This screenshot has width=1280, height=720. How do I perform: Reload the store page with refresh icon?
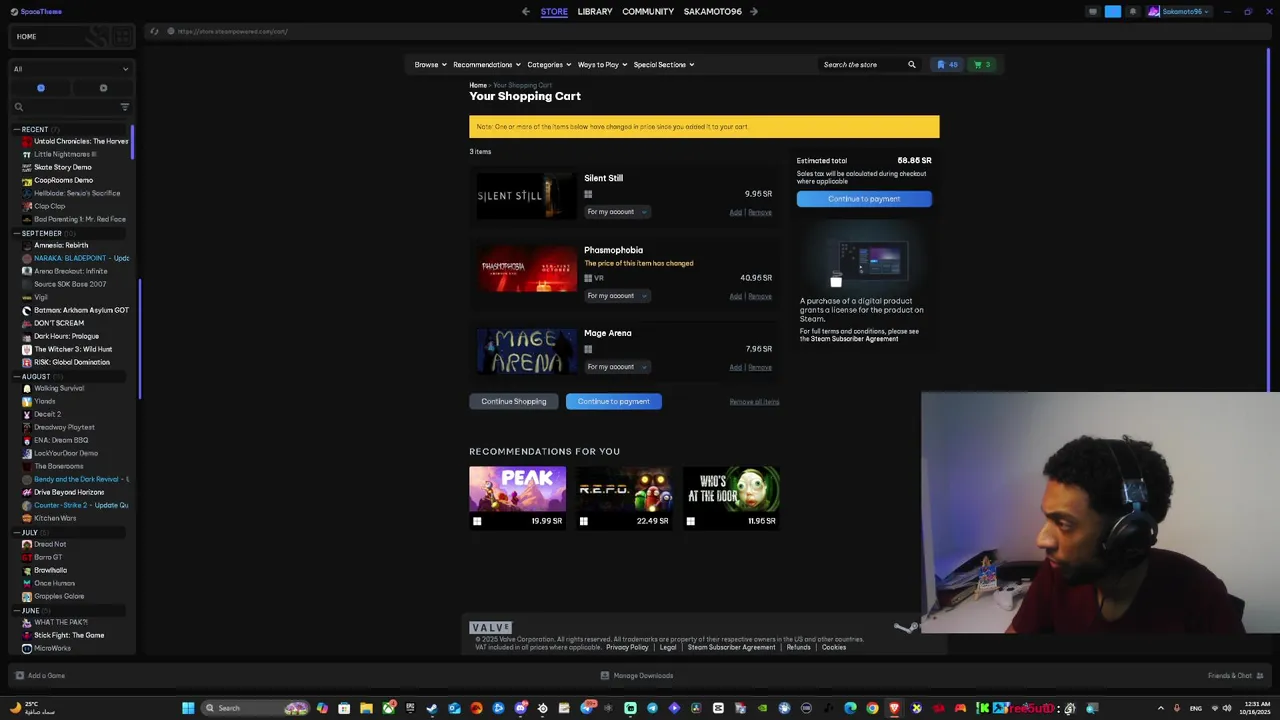point(154,31)
